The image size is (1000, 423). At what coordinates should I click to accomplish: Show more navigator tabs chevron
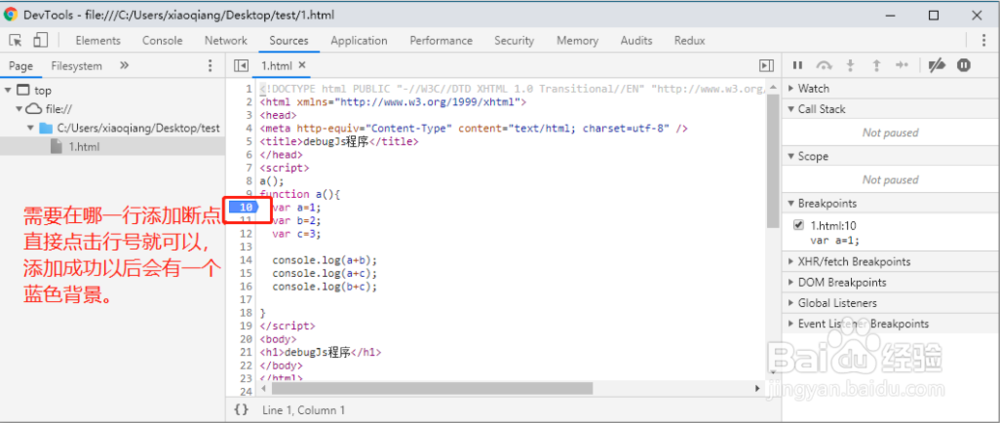[124, 66]
